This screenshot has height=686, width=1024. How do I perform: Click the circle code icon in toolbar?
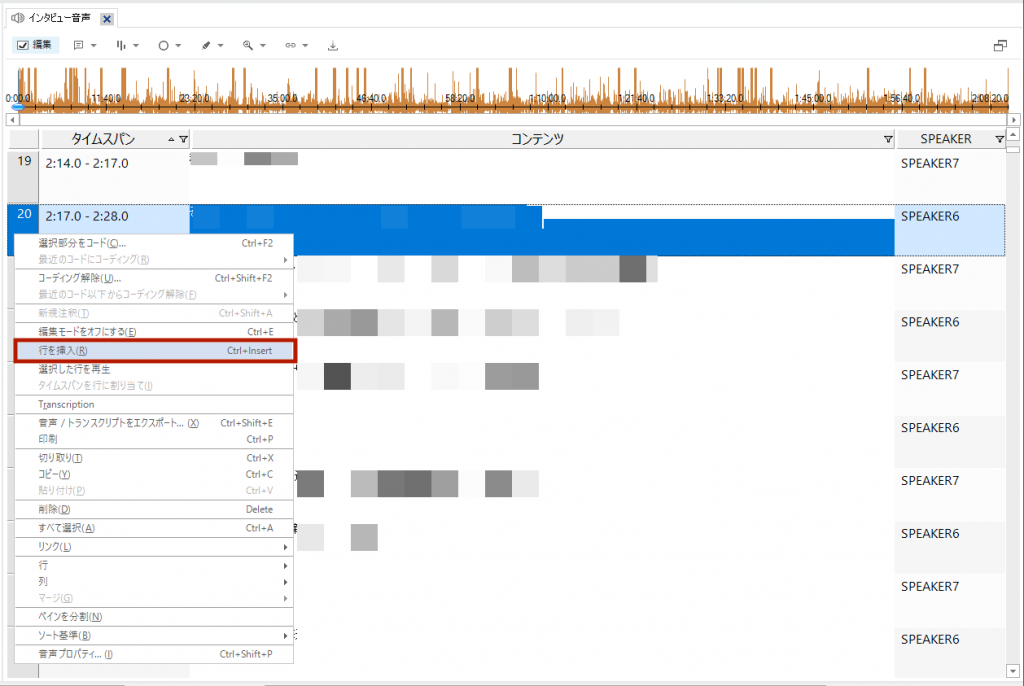pyautogui.click(x=164, y=46)
